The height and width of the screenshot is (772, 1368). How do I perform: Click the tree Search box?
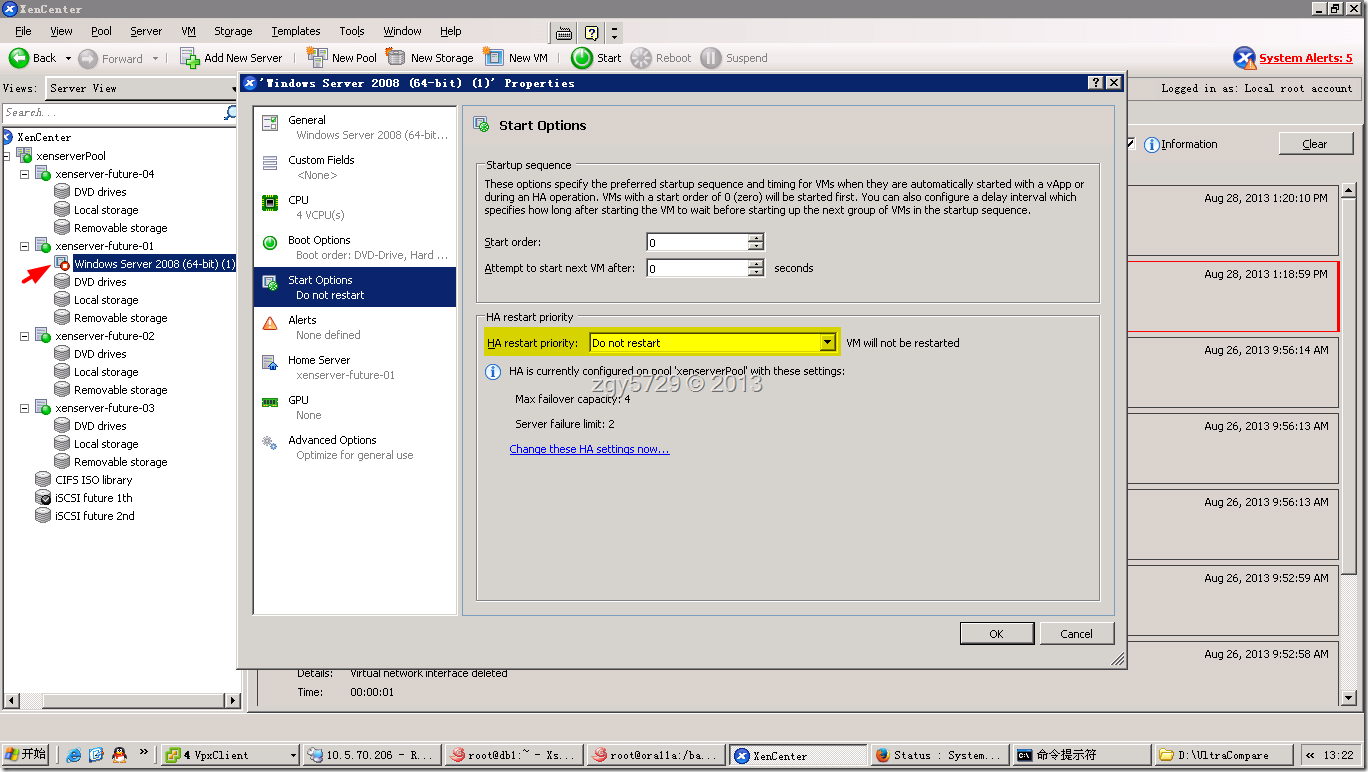(112, 113)
